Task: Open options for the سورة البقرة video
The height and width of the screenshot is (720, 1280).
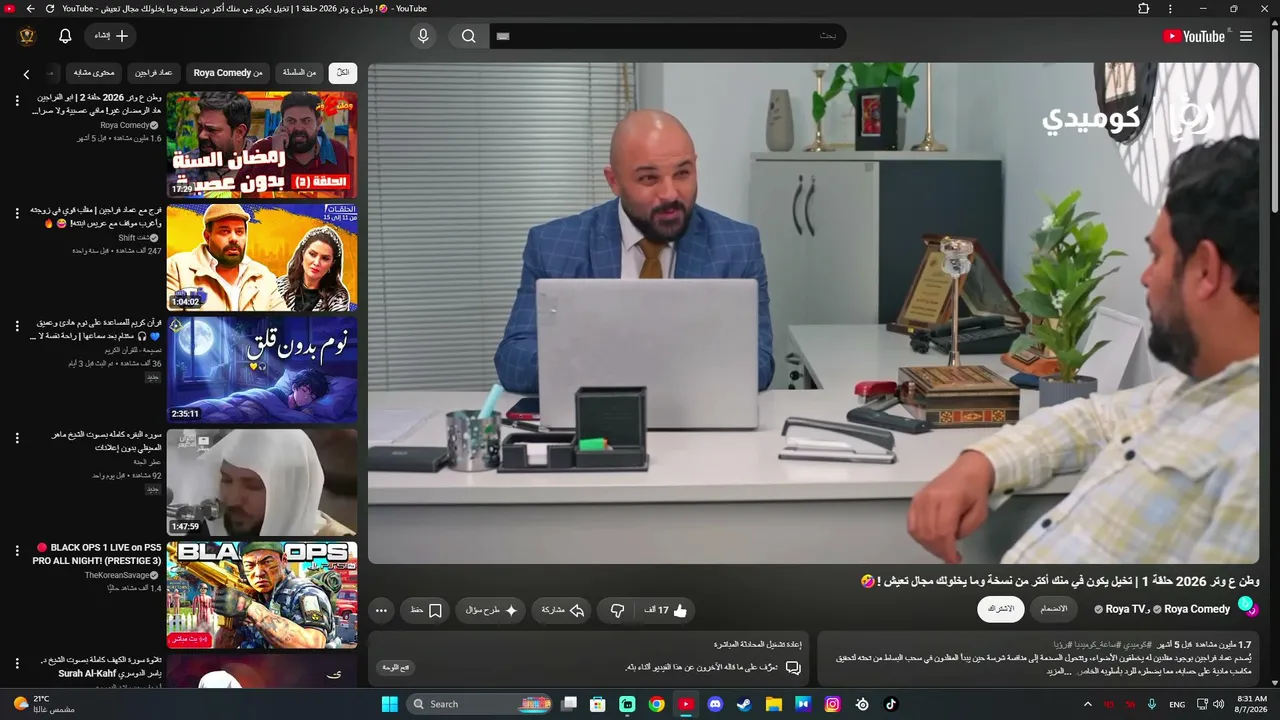Action: (17, 438)
